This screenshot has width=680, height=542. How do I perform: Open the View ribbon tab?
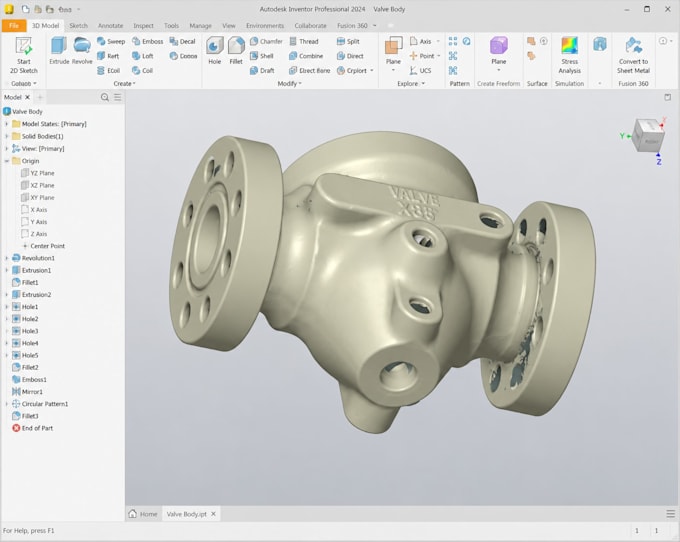click(229, 26)
